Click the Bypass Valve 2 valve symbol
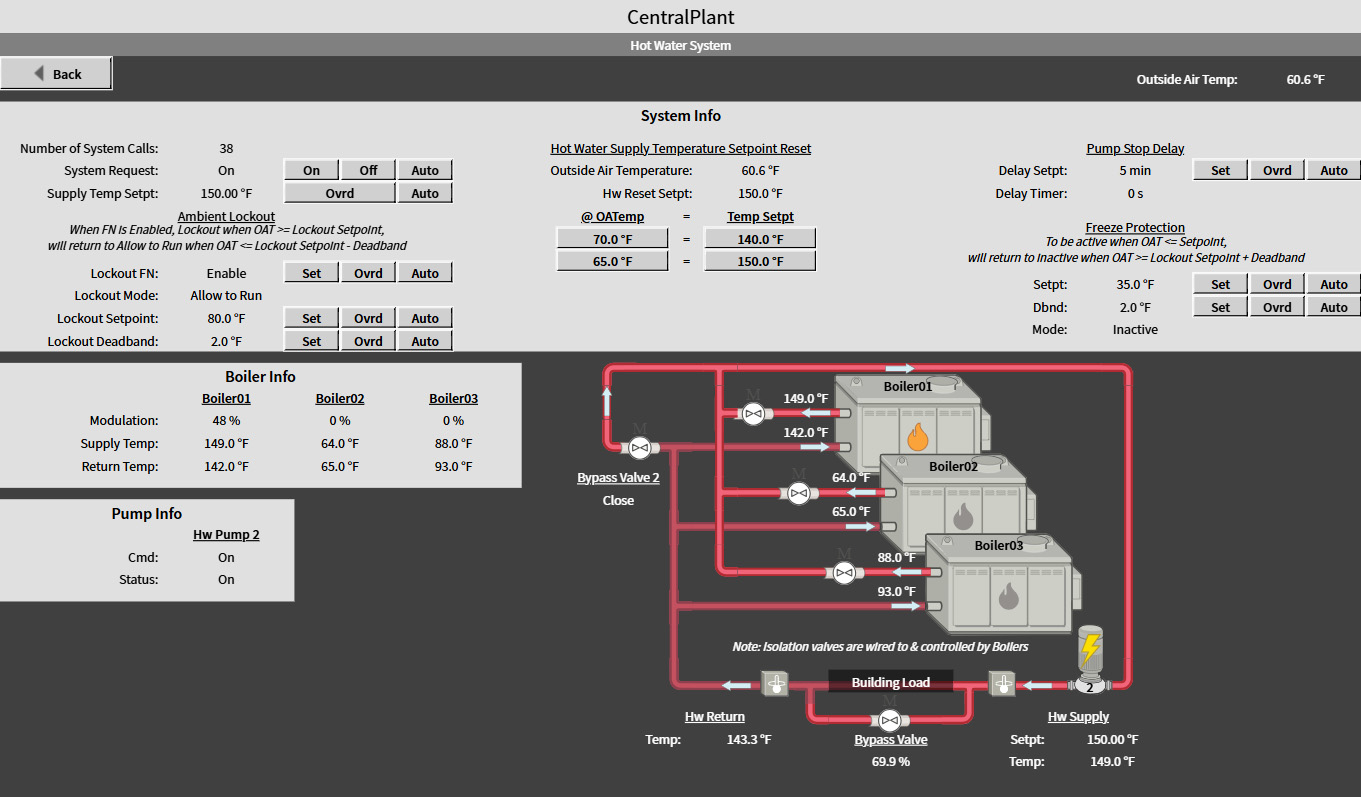The width and height of the screenshot is (1361, 797). pos(640,447)
